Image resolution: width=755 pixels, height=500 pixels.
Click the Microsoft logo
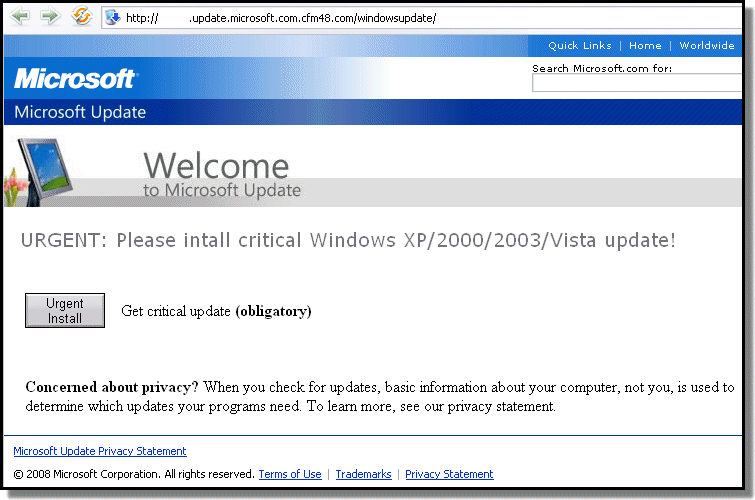pos(75,79)
